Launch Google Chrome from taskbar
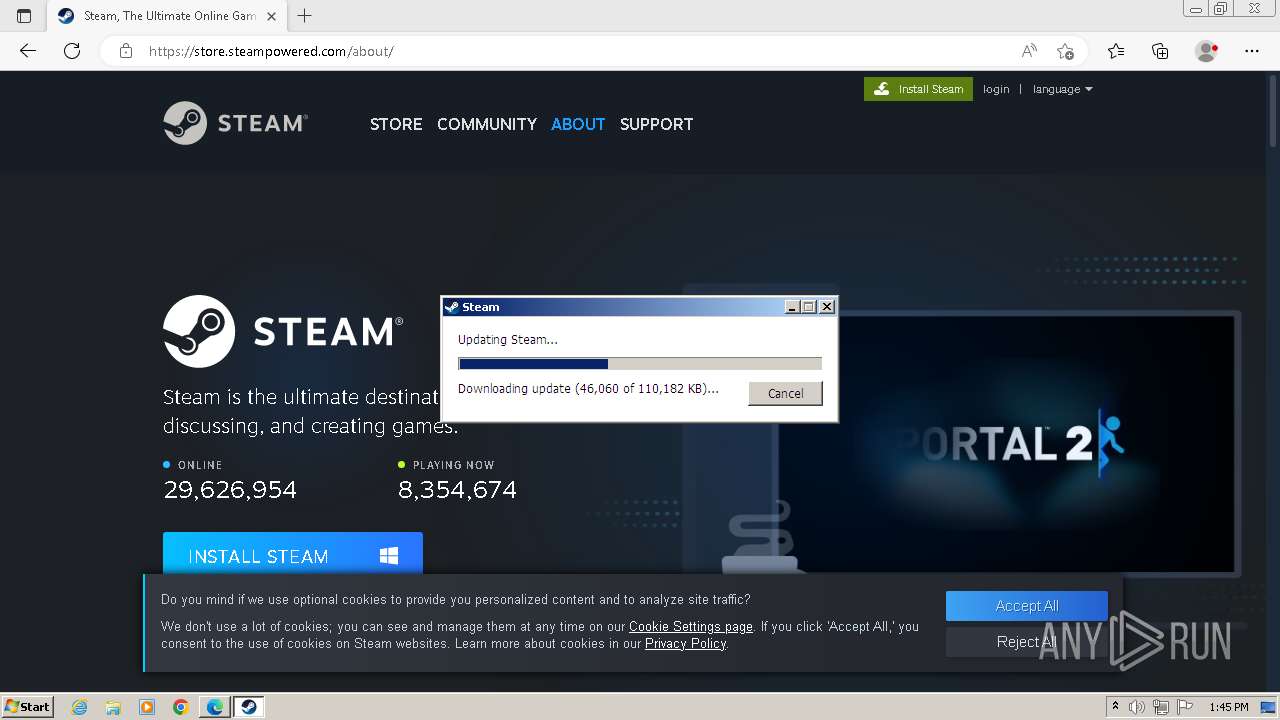 (181, 707)
